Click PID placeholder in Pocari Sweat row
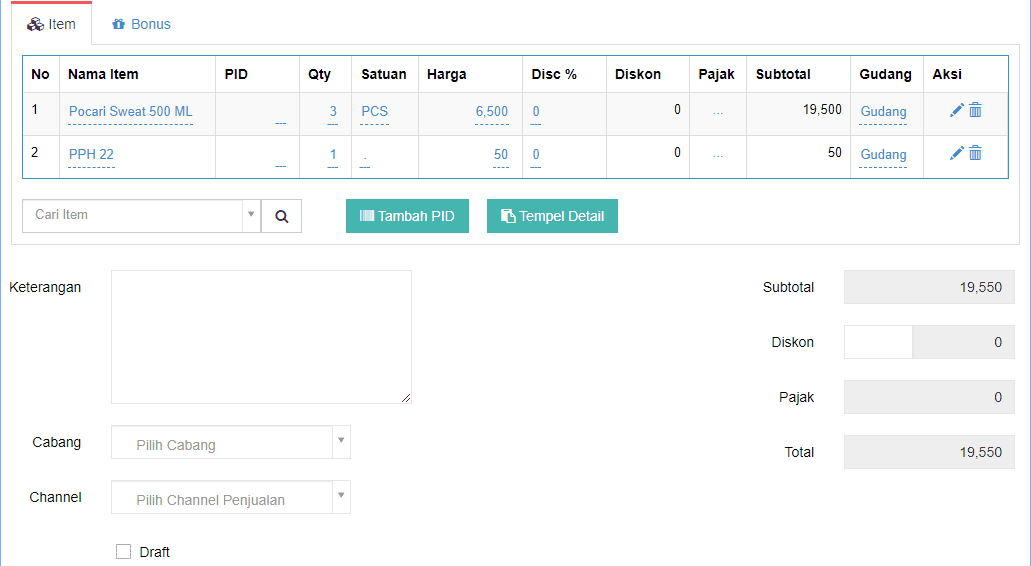The image size is (1031, 566). coord(281,122)
